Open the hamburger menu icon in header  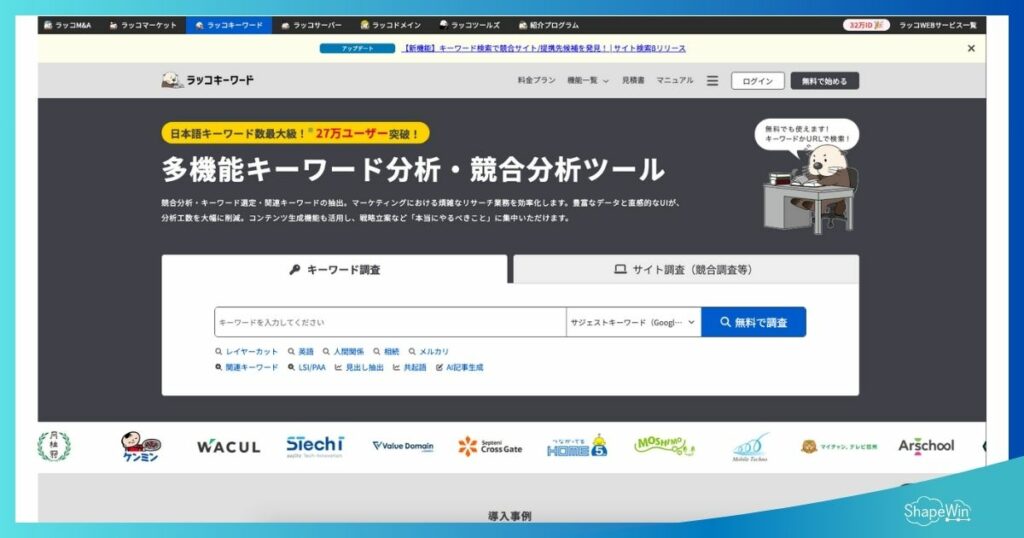pyautogui.click(x=712, y=81)
